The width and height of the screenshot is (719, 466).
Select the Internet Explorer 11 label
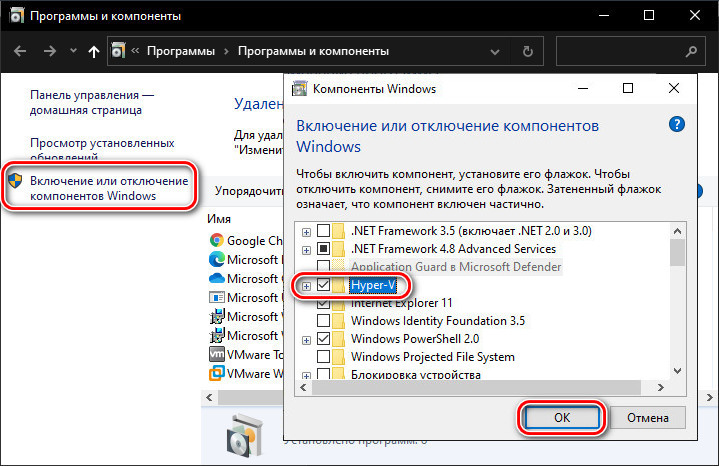[402, 303]
